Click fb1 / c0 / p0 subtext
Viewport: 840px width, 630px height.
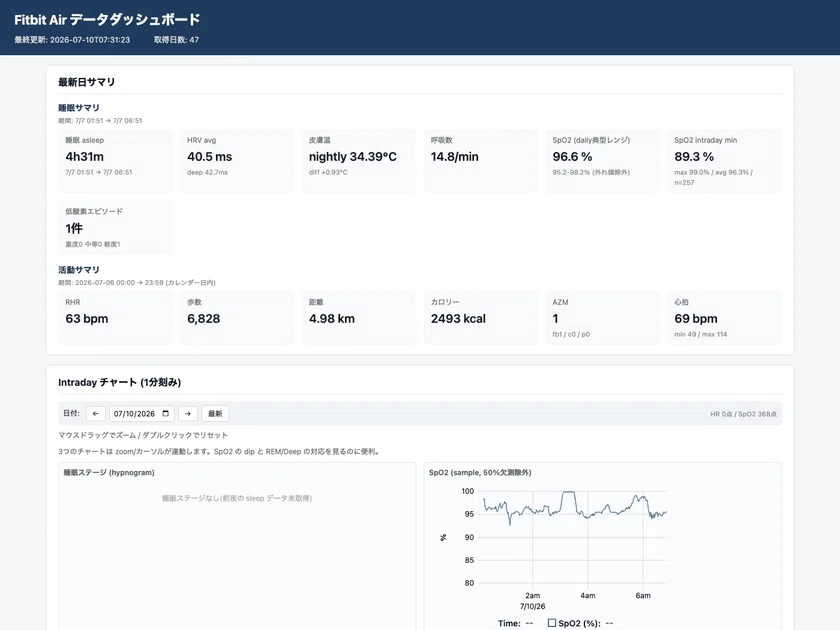coord(571,334)
